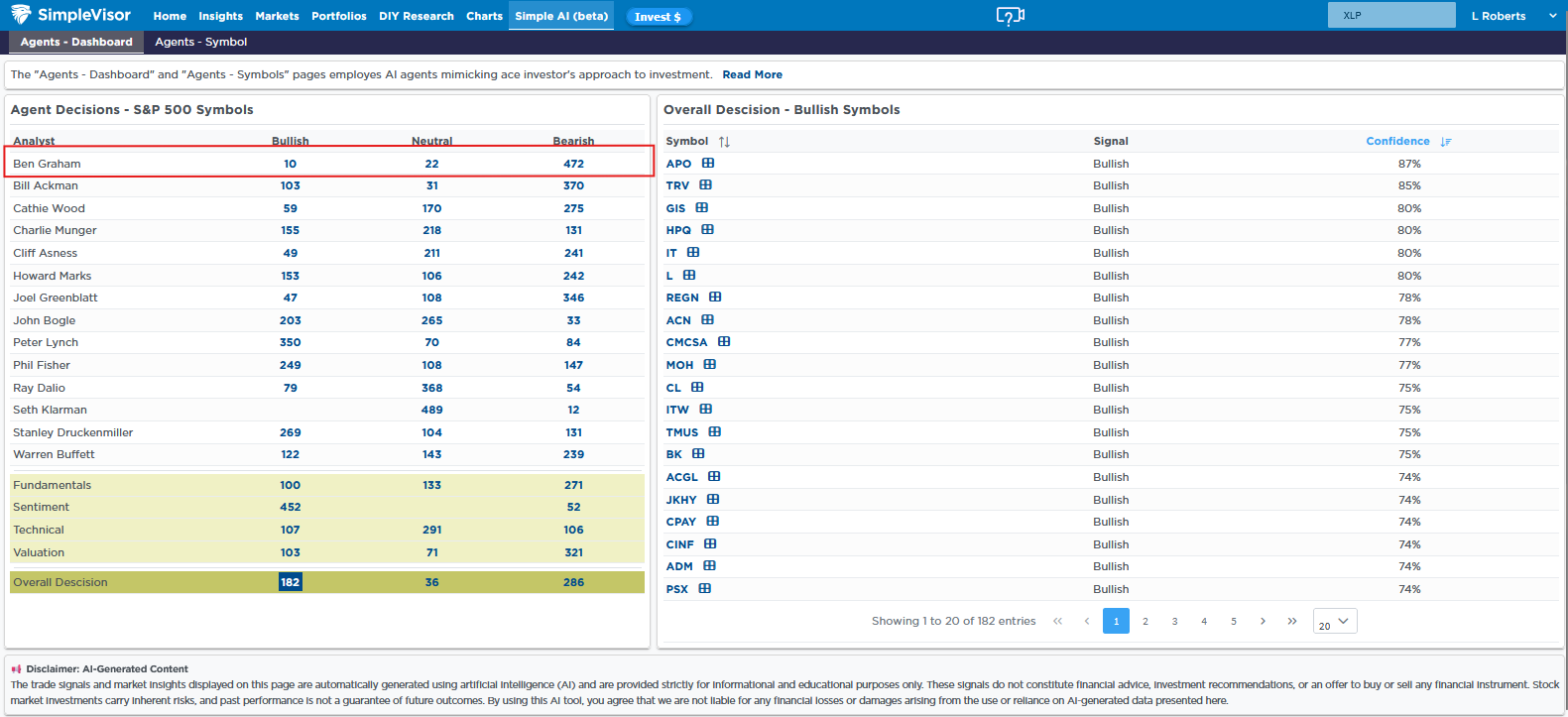
Task: Go to the next page arrow
Action: [x=1263, y=622]
